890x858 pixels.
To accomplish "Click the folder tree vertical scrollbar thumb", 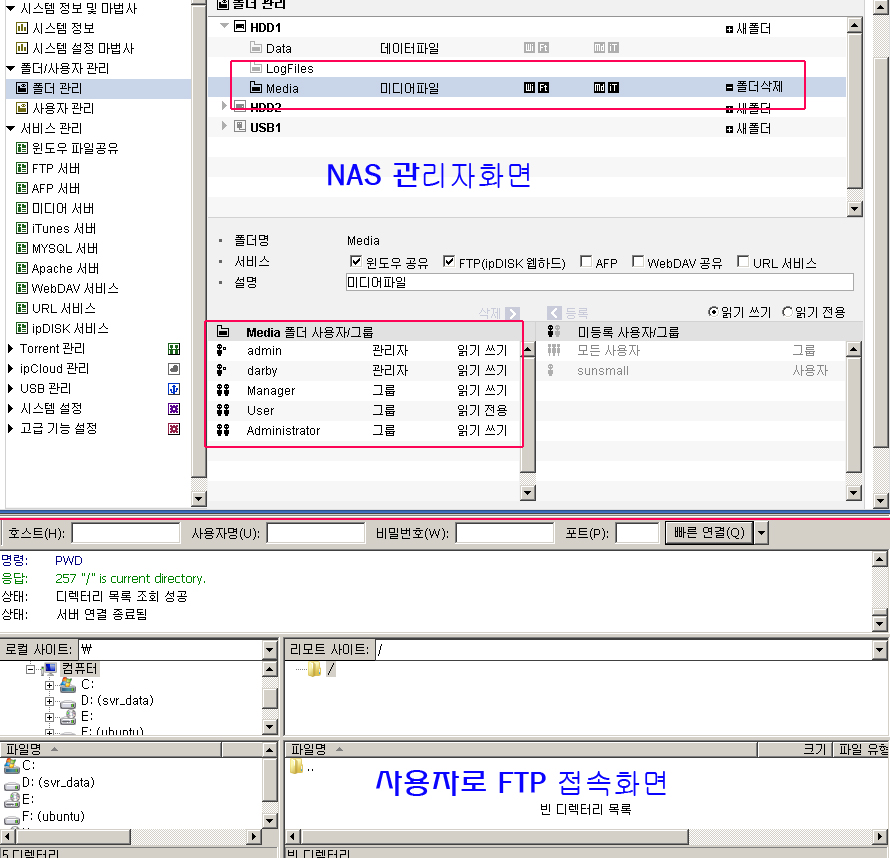I will (x=854, y=111).
